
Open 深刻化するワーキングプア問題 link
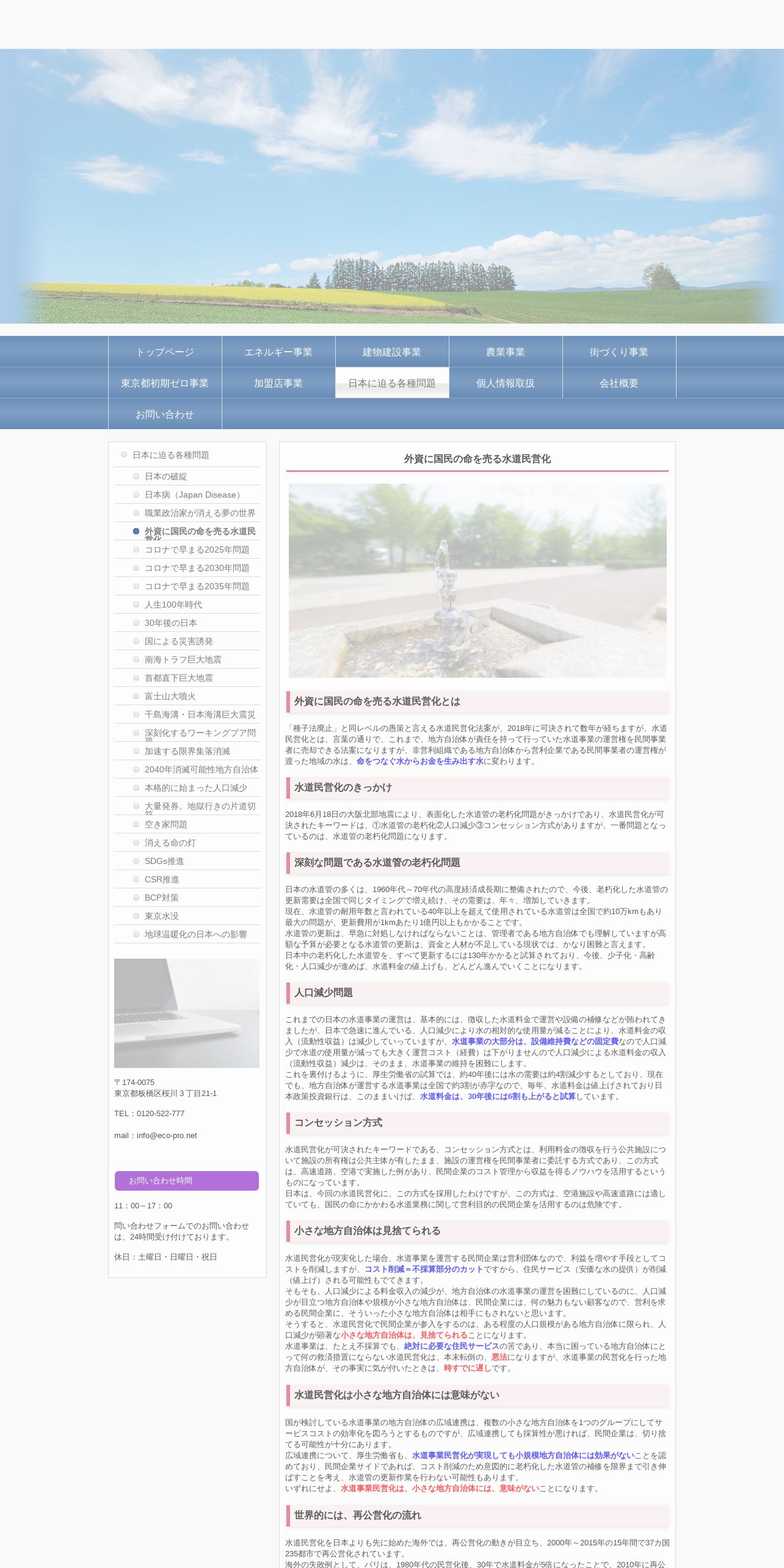187,733
